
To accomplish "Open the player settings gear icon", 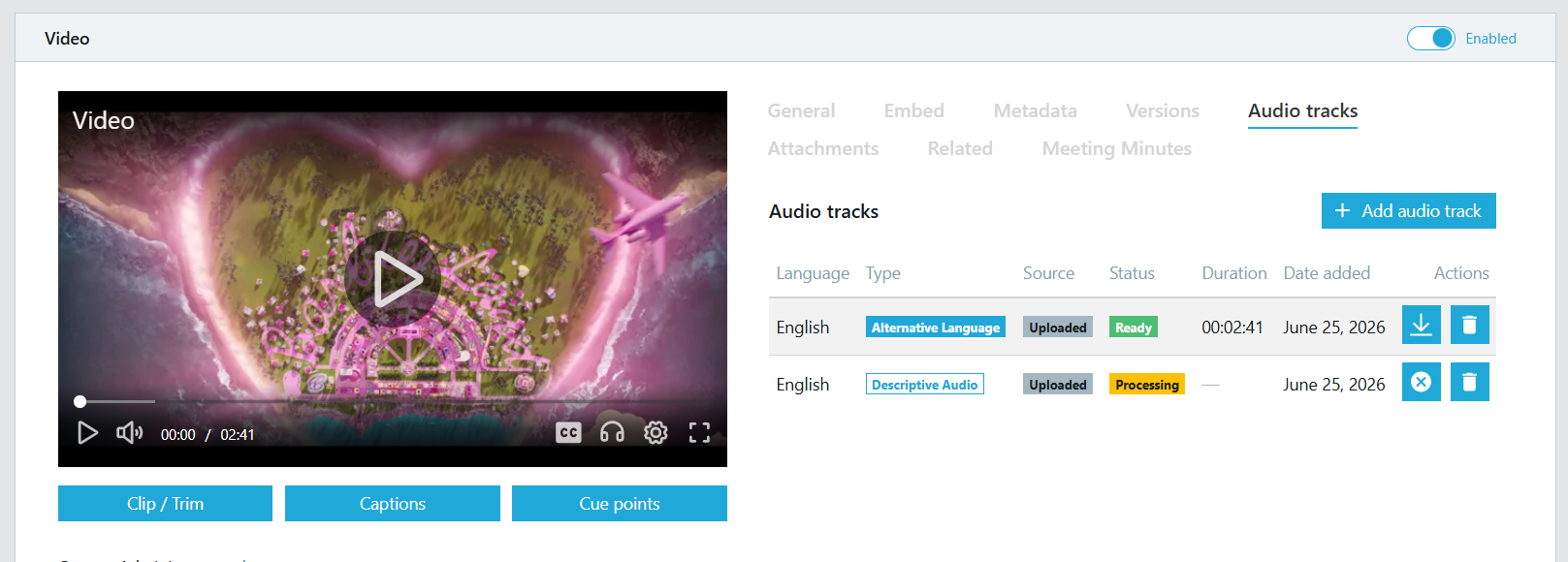I will pos(656,433).
